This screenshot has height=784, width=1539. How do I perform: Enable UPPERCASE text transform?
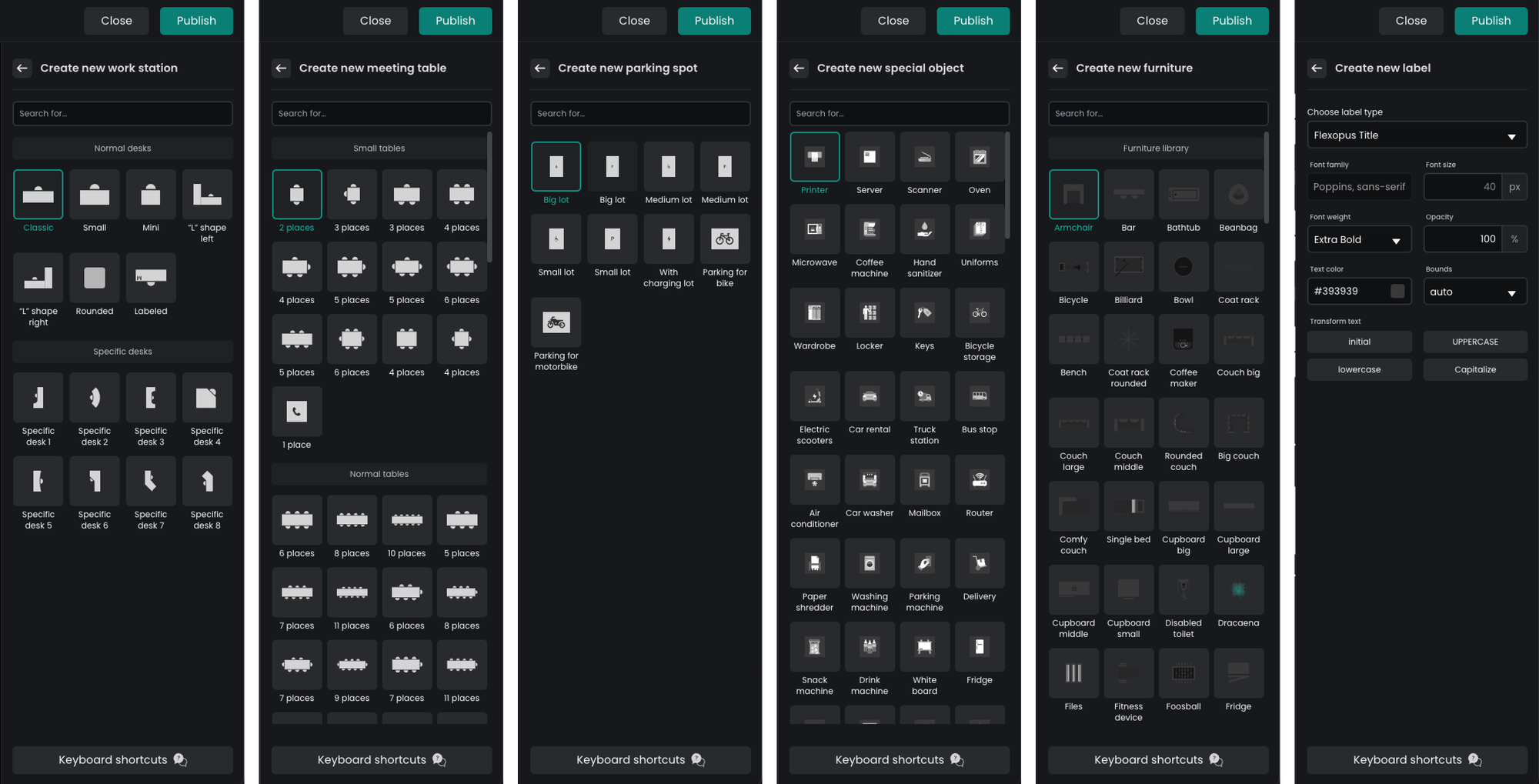pyautogui.click(x=1474, y=342)
